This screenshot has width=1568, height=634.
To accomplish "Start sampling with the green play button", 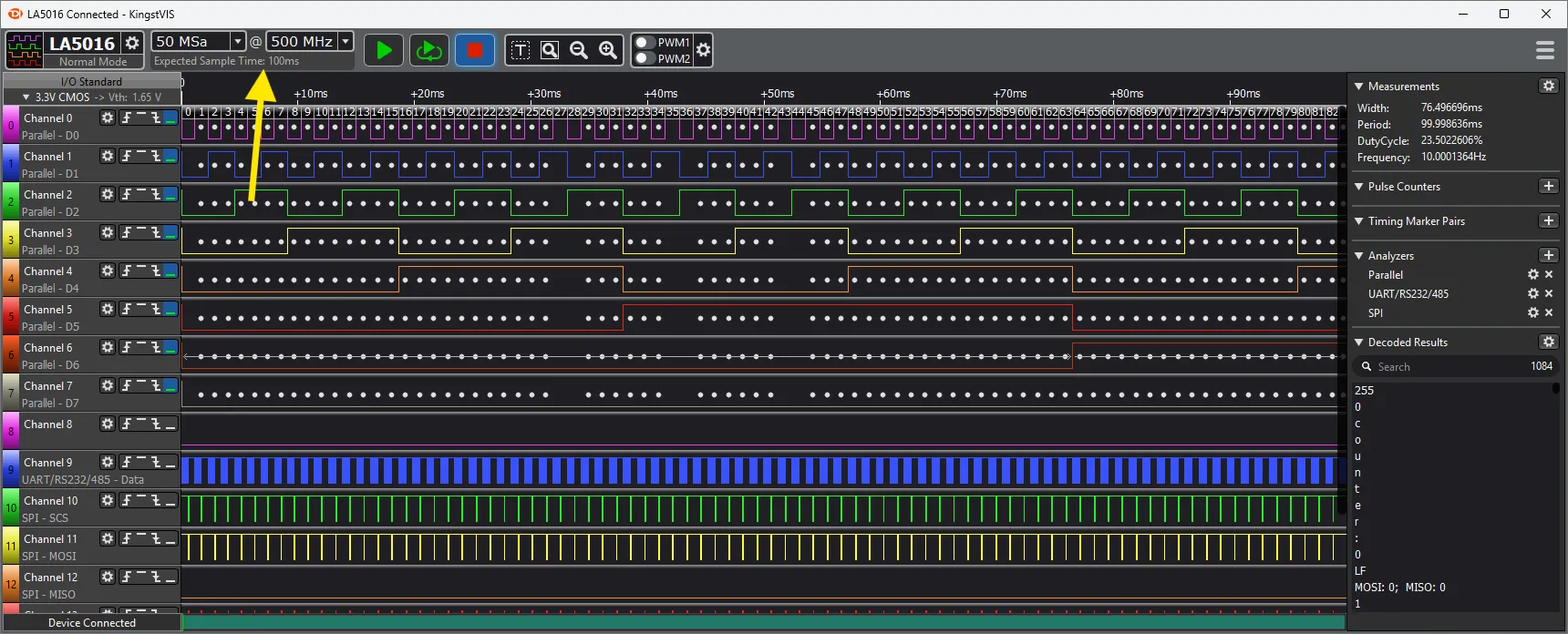I will pyautogui.click(x=384, y=50).
